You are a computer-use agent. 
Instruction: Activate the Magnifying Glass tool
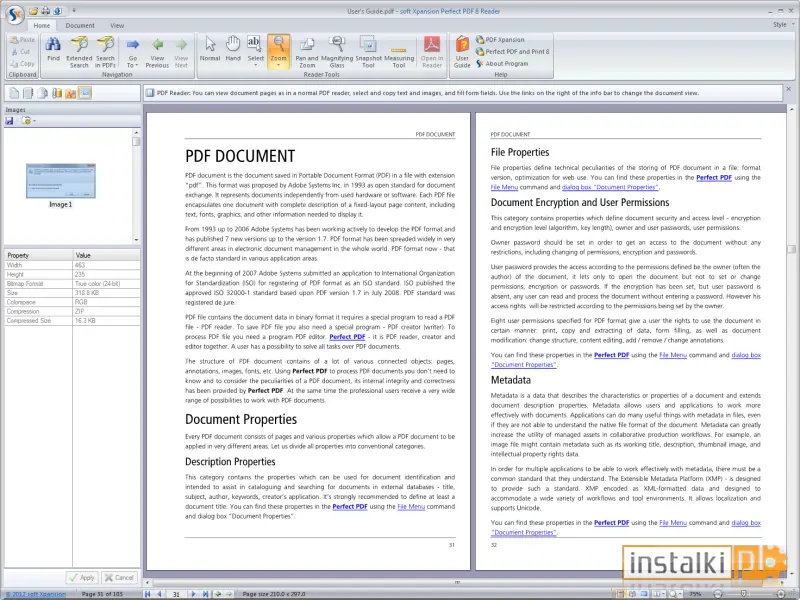point(337,52)
